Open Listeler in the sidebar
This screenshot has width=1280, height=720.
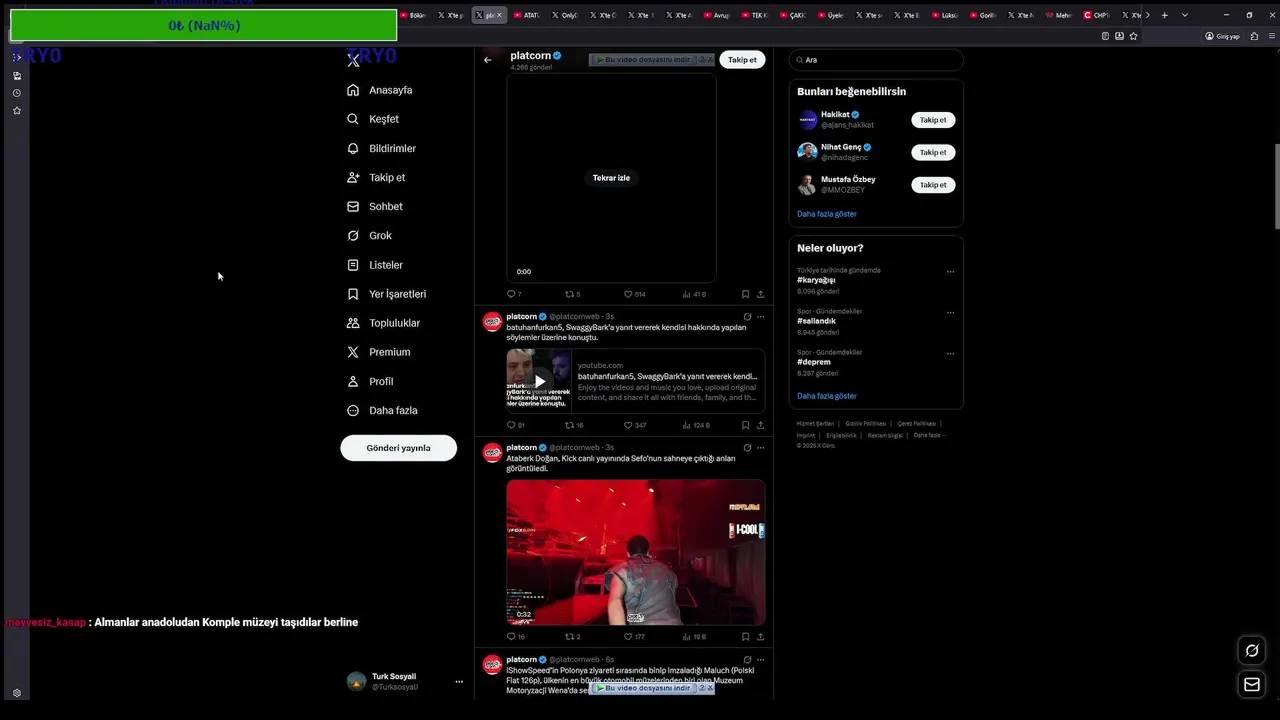[374, 265]
